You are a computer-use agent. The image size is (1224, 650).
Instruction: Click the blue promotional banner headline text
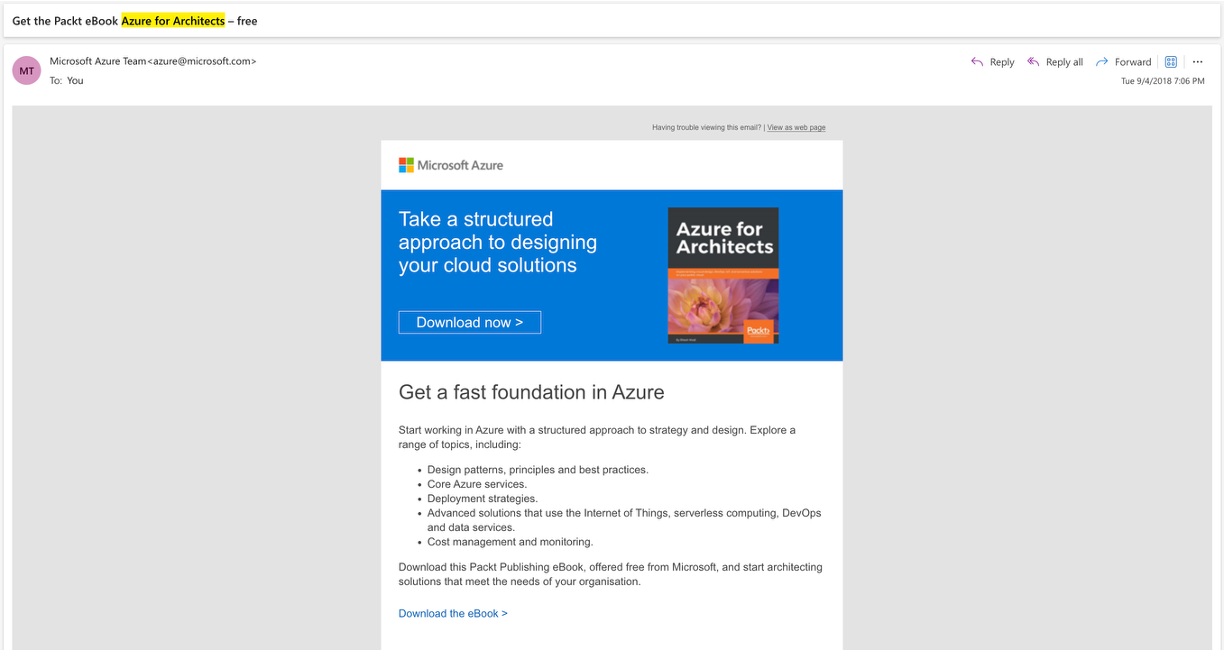pyautogui.click(x=497, y=242)
